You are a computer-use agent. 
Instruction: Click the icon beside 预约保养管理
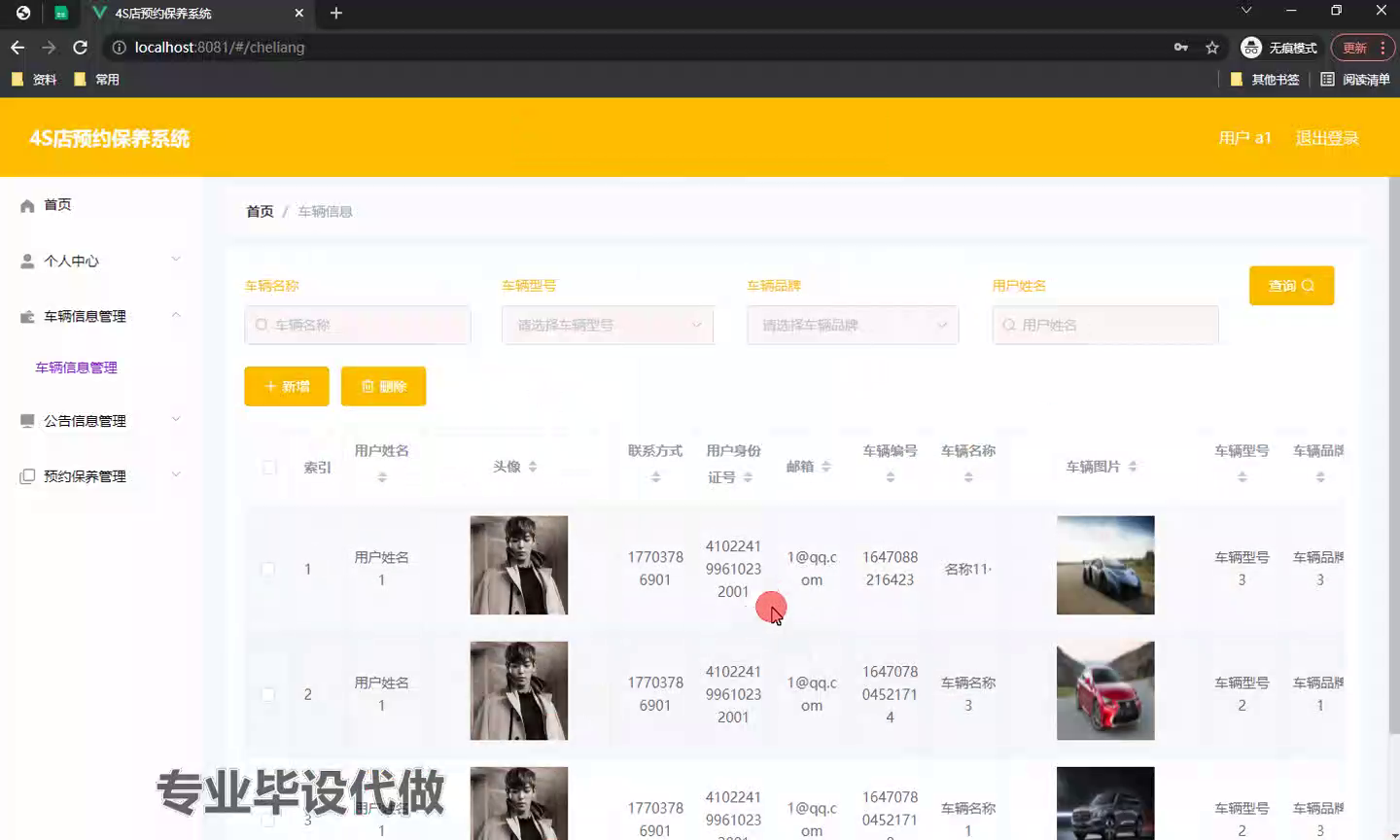[x=27, y=476]
